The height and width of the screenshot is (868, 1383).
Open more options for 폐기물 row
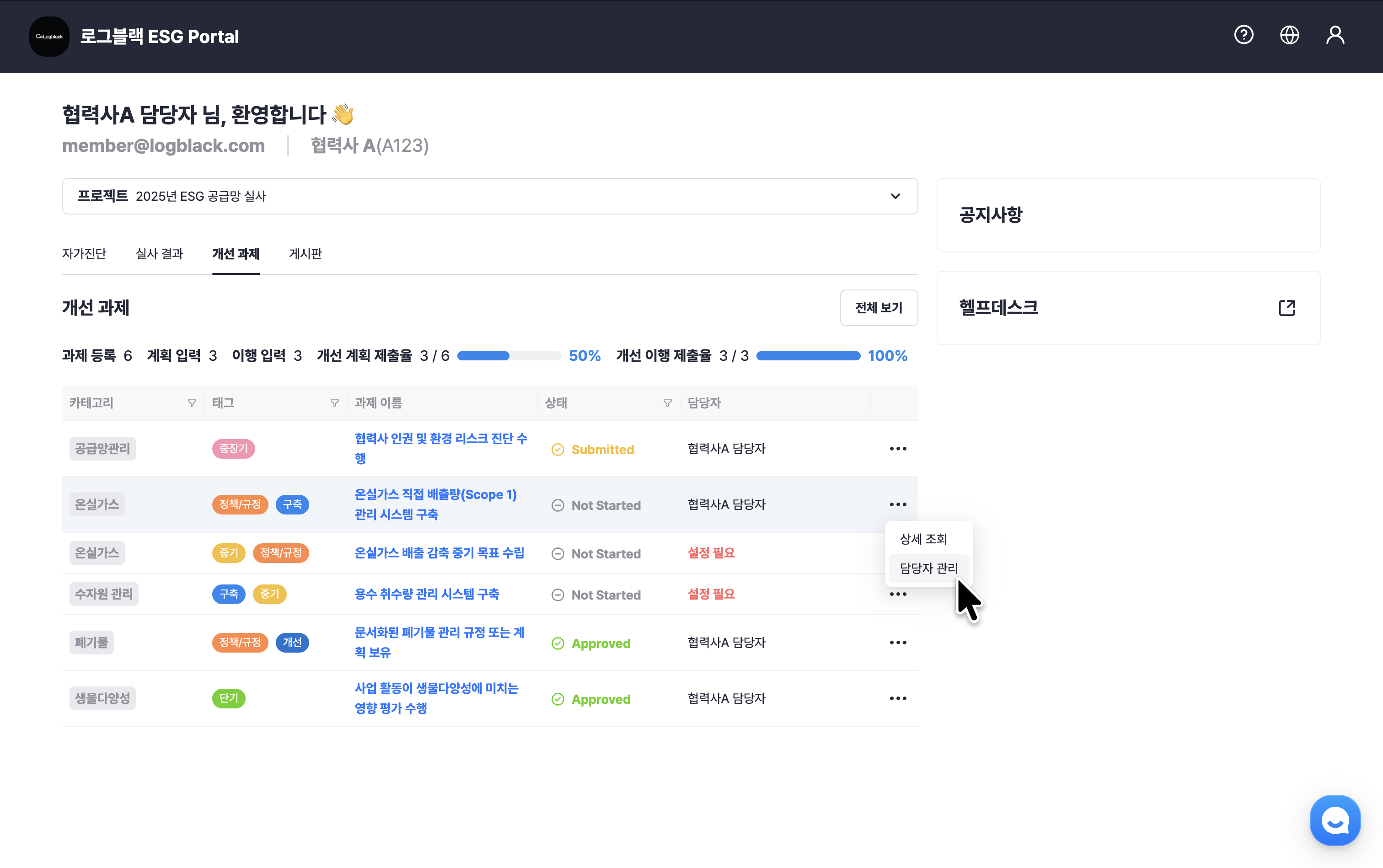point(897,643)
